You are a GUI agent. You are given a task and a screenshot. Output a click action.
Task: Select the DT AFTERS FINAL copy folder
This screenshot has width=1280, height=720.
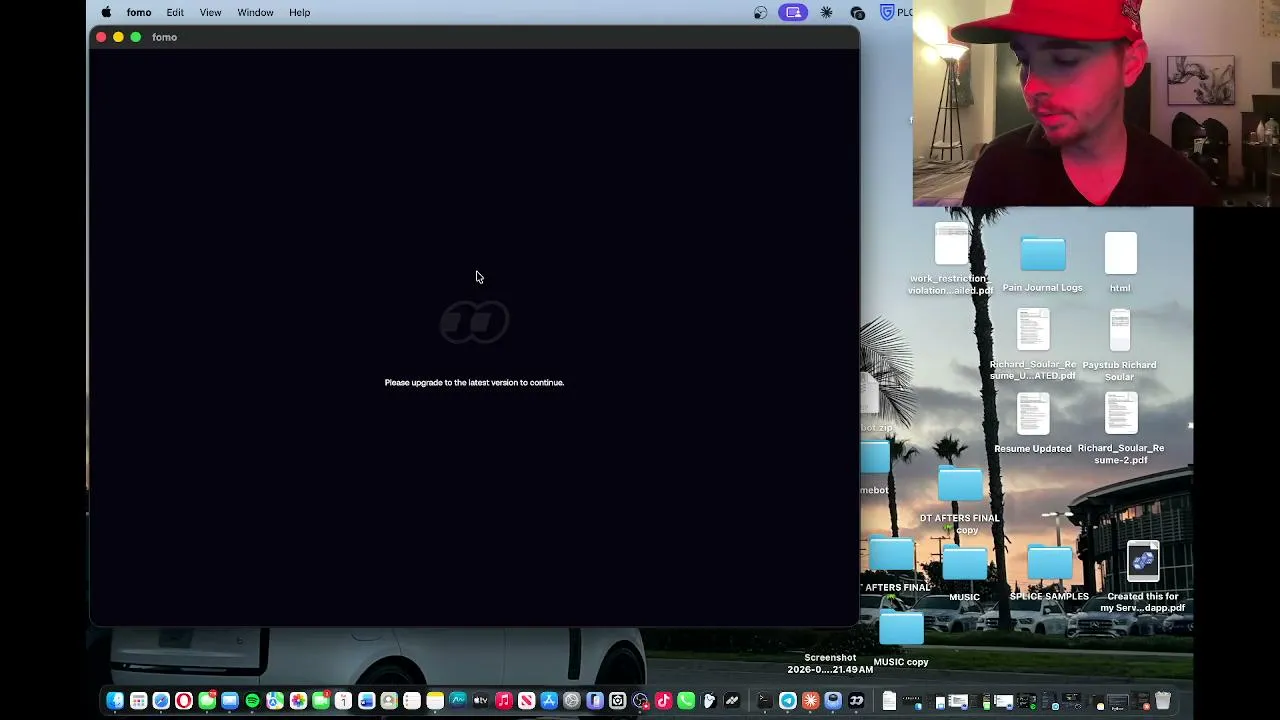click(960, 486)
